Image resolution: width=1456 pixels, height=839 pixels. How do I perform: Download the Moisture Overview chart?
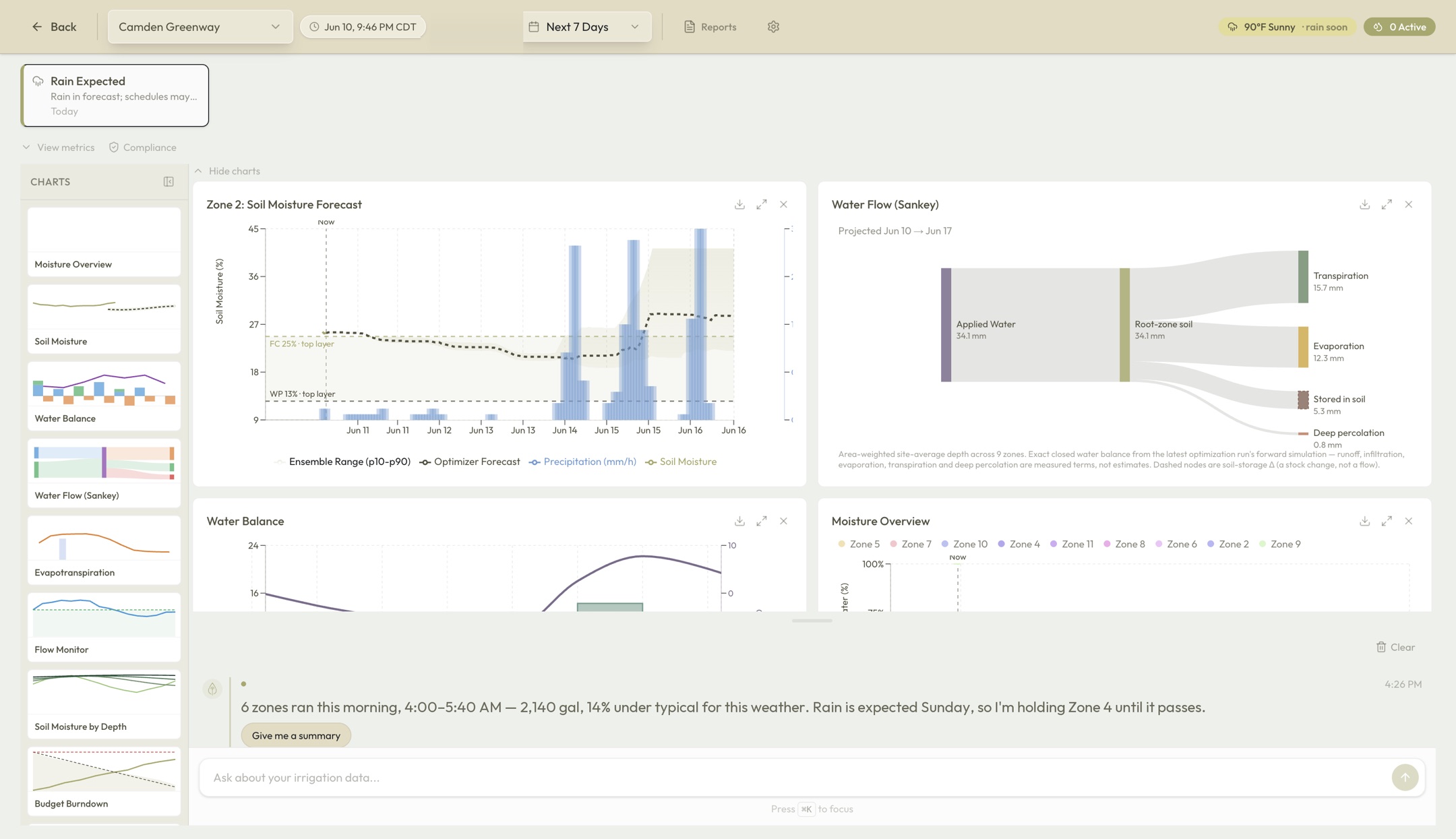(1364, 521)
